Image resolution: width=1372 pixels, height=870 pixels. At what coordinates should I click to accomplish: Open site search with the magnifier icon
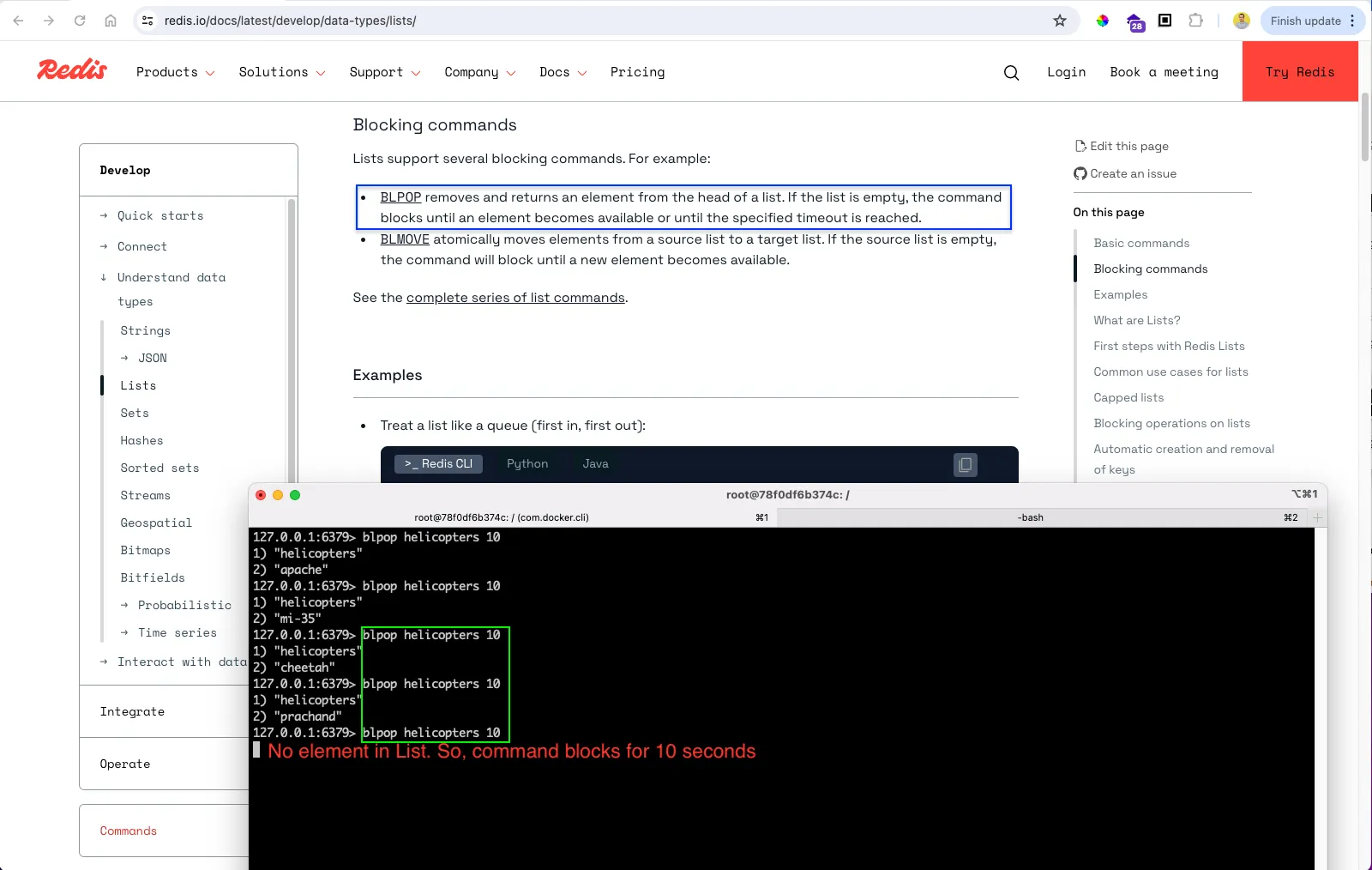click(x=1012, y=73)
